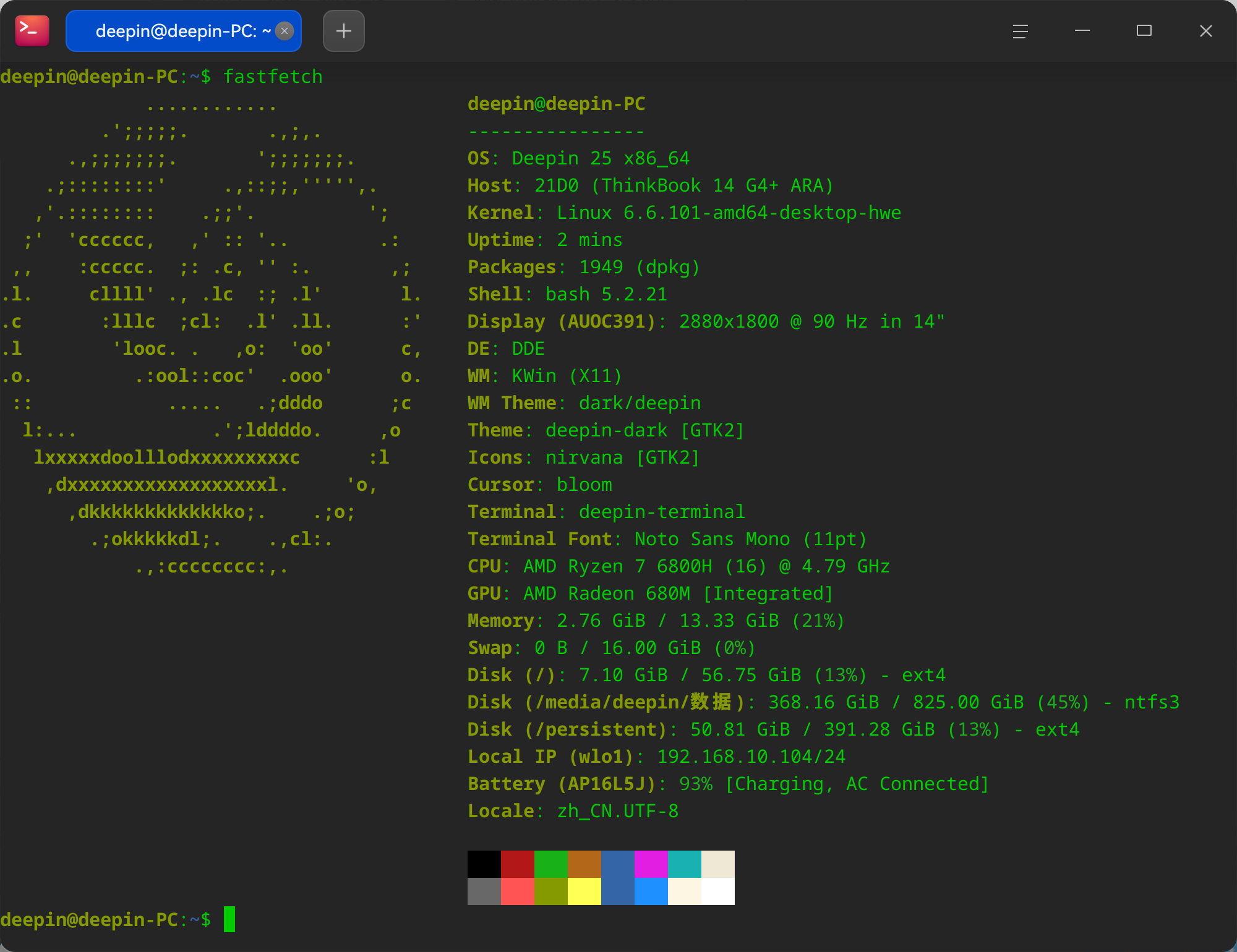This screenshot has width=1237, height=952.
Task: Click the WM Theme: dark/deepin line
Action: pyautogui.click(x=584, y=403)
